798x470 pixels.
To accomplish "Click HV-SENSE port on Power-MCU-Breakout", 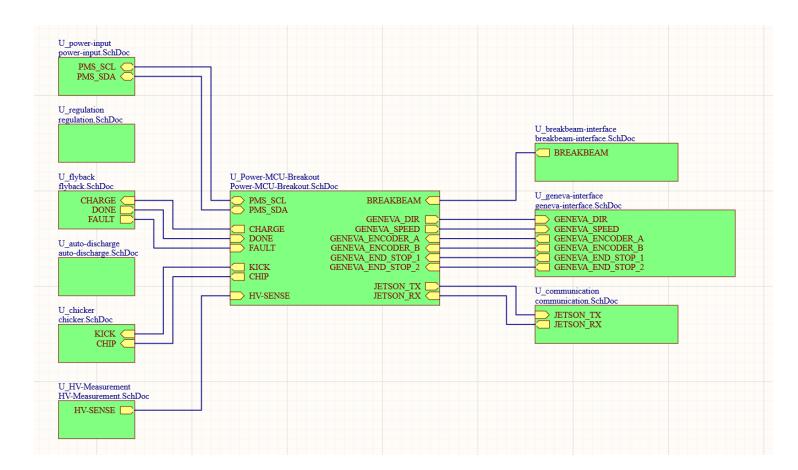I will click(x=238, y=296).
